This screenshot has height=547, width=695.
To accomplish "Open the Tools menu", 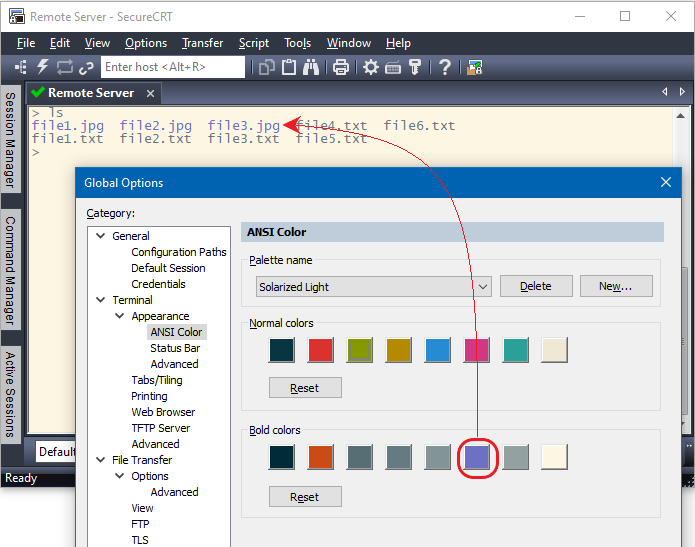I will coord(297,43).
